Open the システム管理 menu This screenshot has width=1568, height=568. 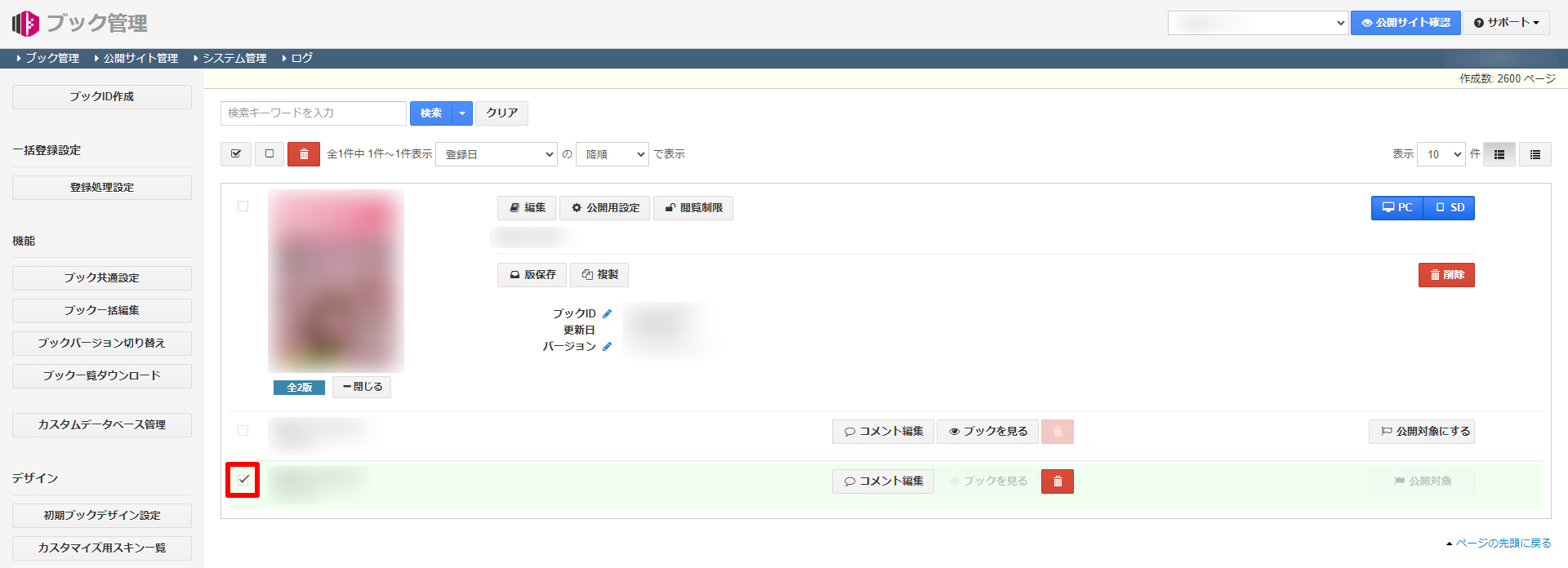pyautogui.click(x=234, y=59)
